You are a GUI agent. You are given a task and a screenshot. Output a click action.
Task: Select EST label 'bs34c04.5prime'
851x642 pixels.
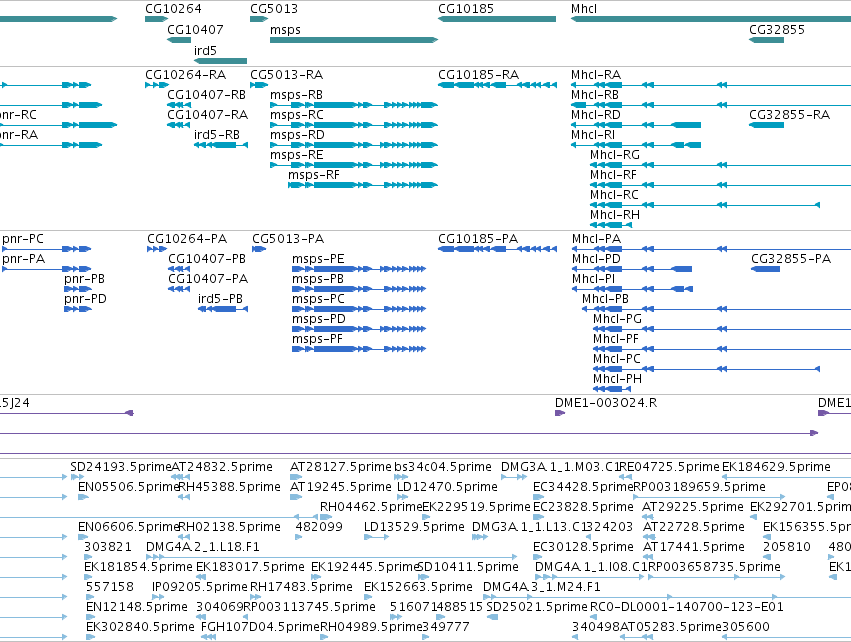click(x=443, y=467)
